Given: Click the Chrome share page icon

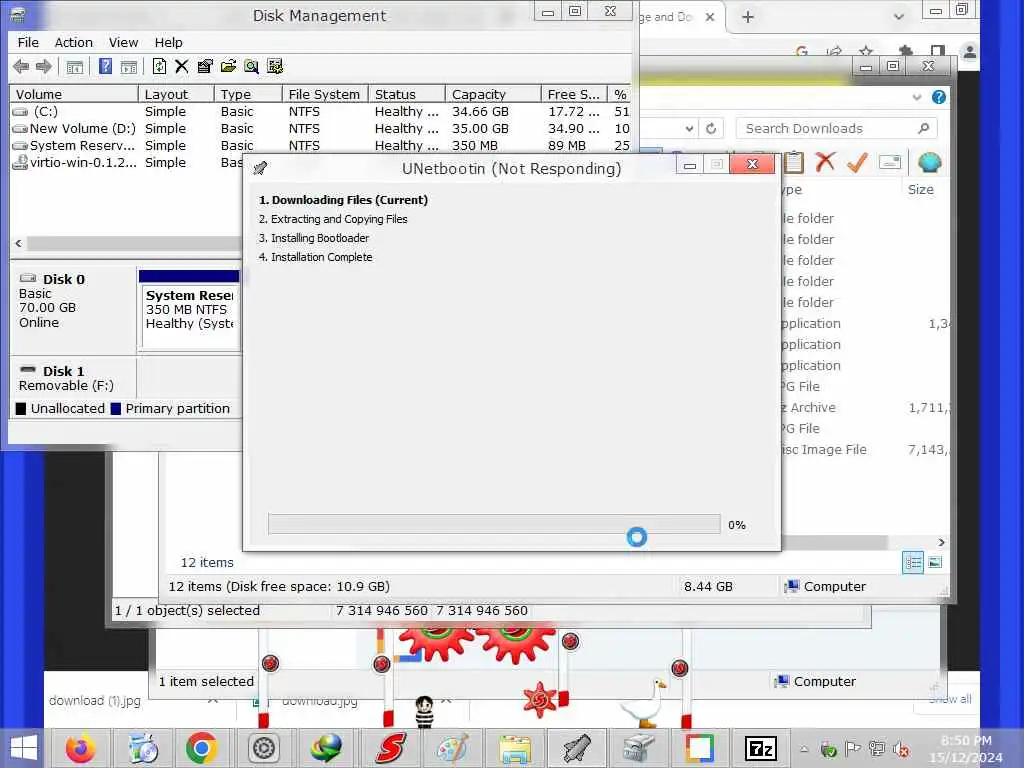Looking at the screenshot, I should click(833, 51).
